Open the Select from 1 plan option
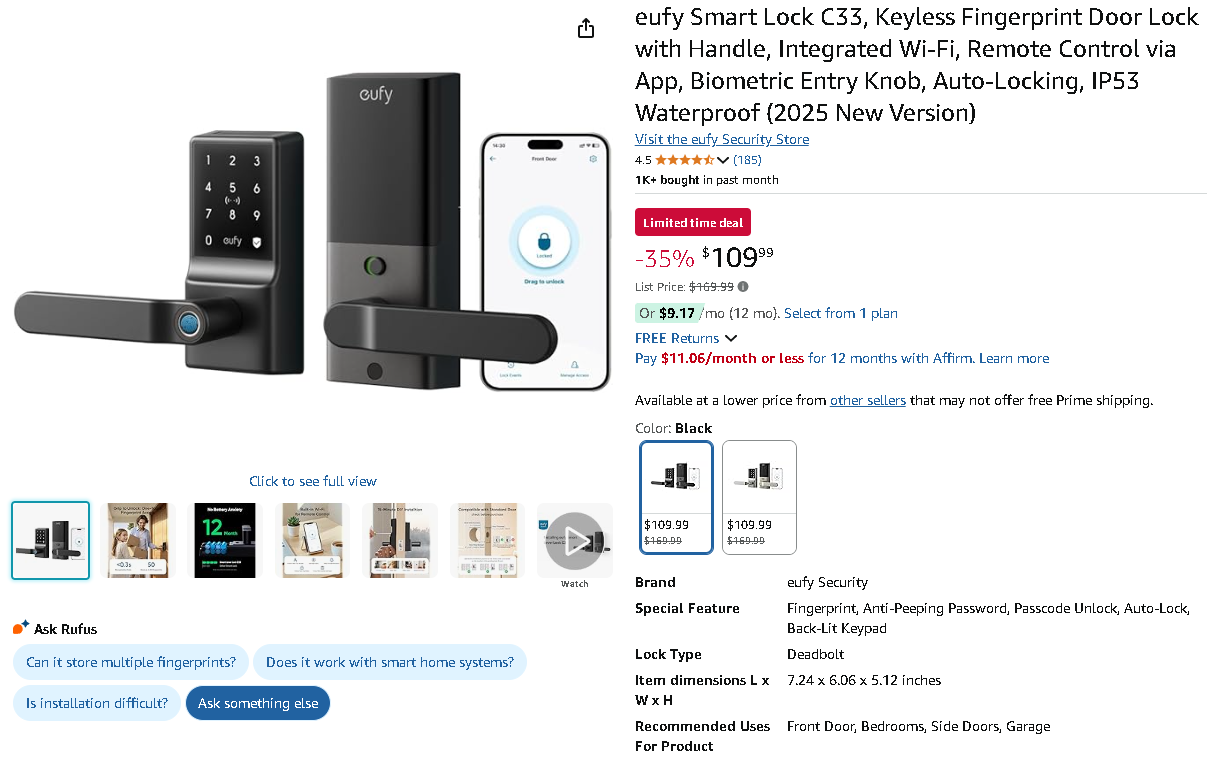1210x759 pixels. pos(840,313)
